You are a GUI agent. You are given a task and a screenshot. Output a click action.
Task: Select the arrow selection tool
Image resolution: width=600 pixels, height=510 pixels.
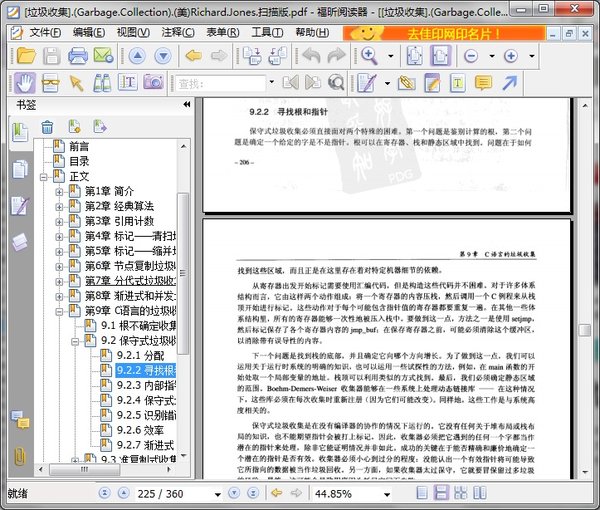(x=77, y=83)
